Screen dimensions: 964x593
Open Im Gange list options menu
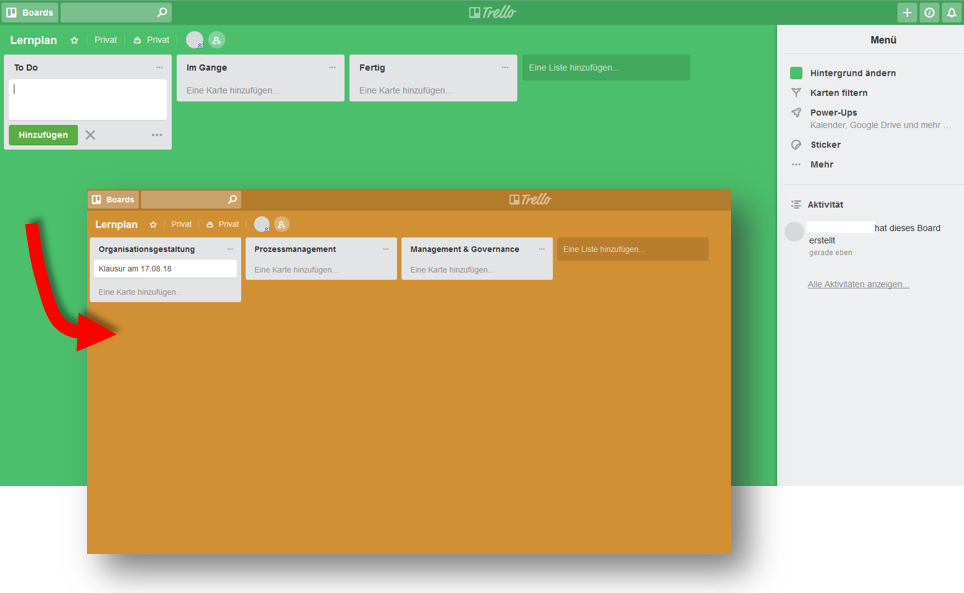click(x=332, y=68)
